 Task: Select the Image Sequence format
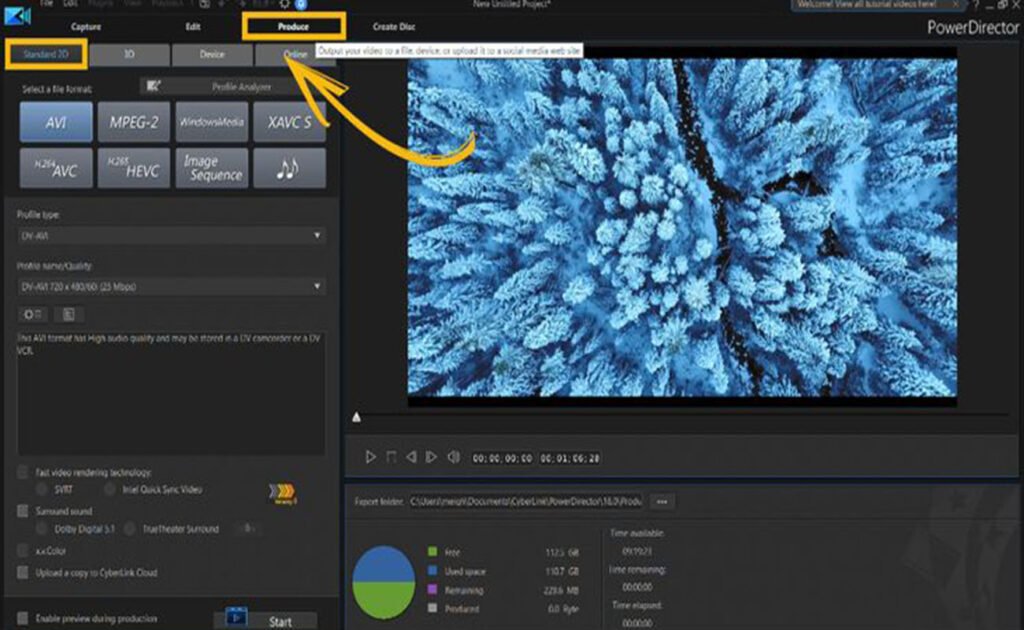[212, 168]
